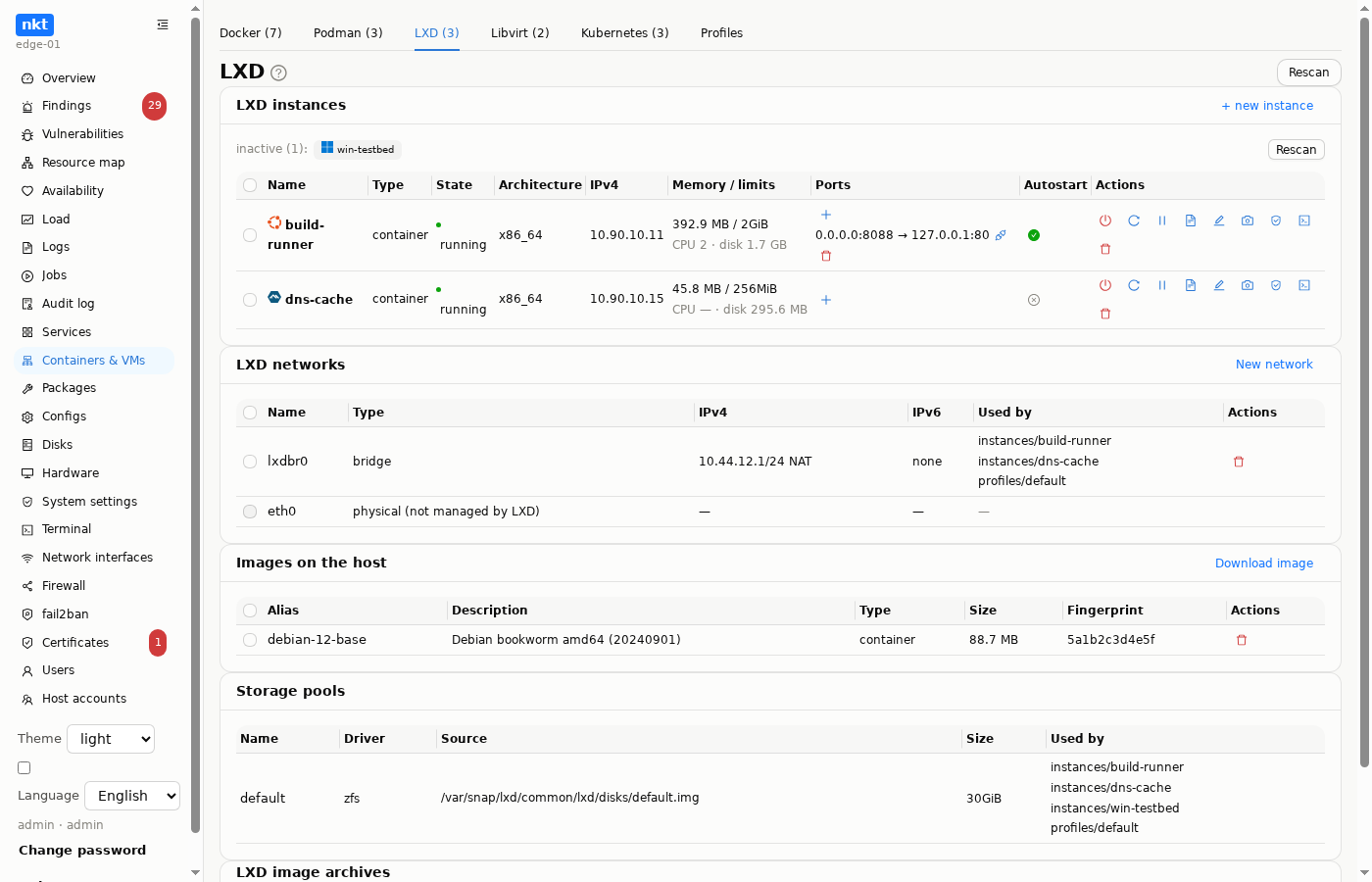Click the New network link
1372x882 pixels.
coord(1274,365)
